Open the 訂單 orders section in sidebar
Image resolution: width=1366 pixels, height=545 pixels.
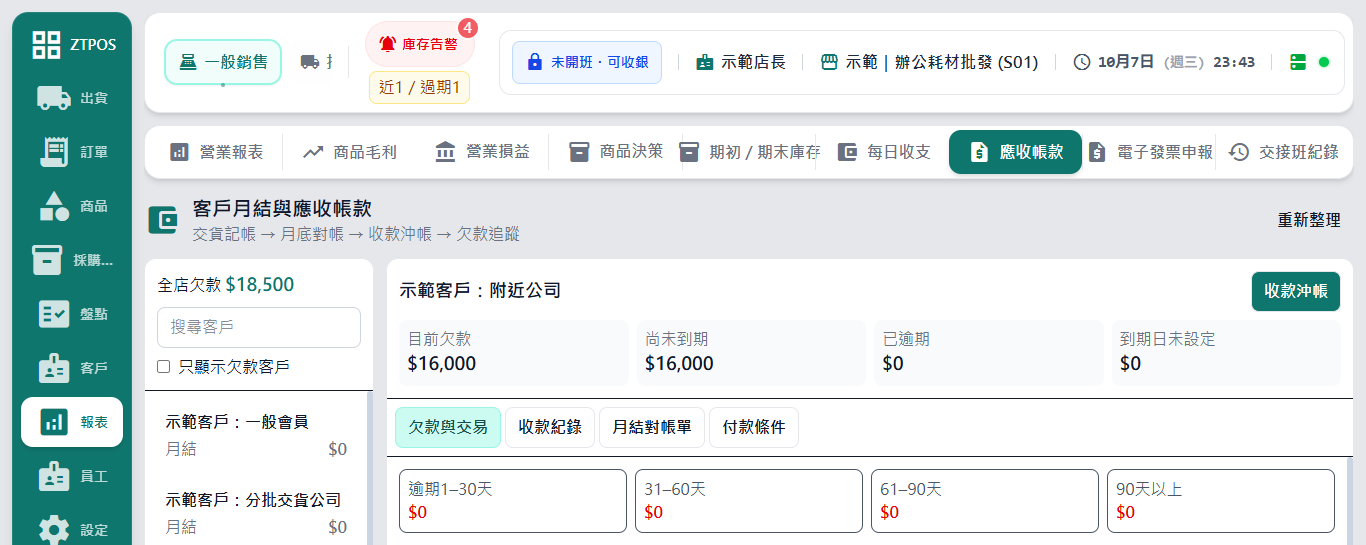72,152
